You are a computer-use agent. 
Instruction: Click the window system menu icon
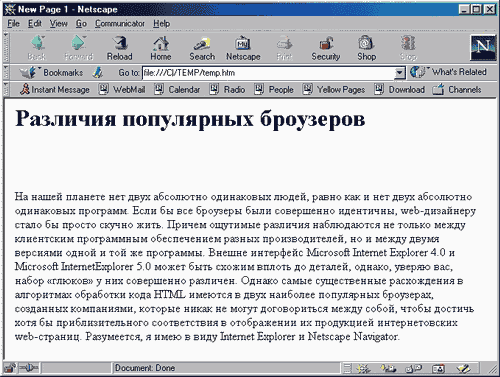tap(10, 9)
